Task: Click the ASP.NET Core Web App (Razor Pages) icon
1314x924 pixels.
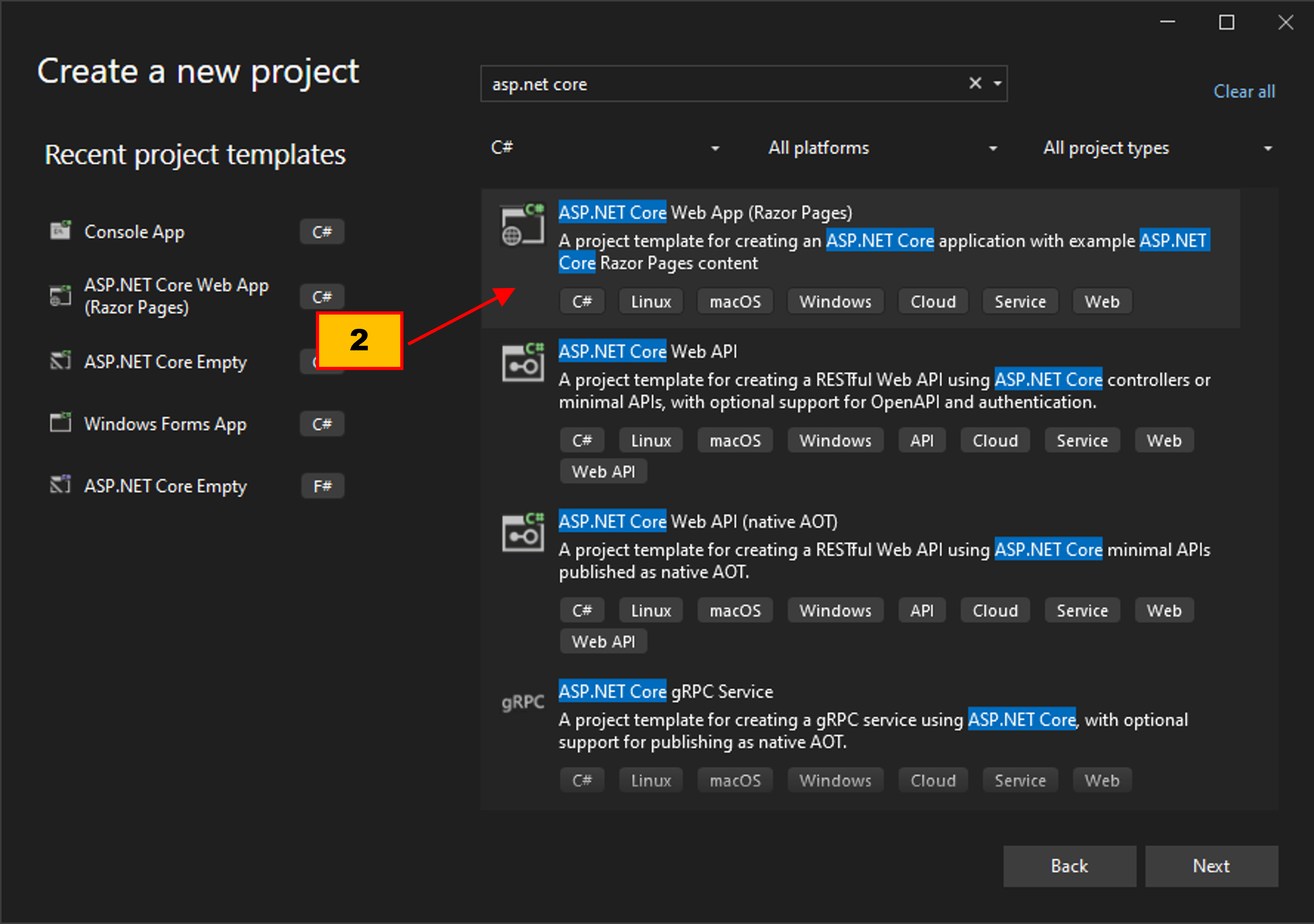Action: click(521, 223)
